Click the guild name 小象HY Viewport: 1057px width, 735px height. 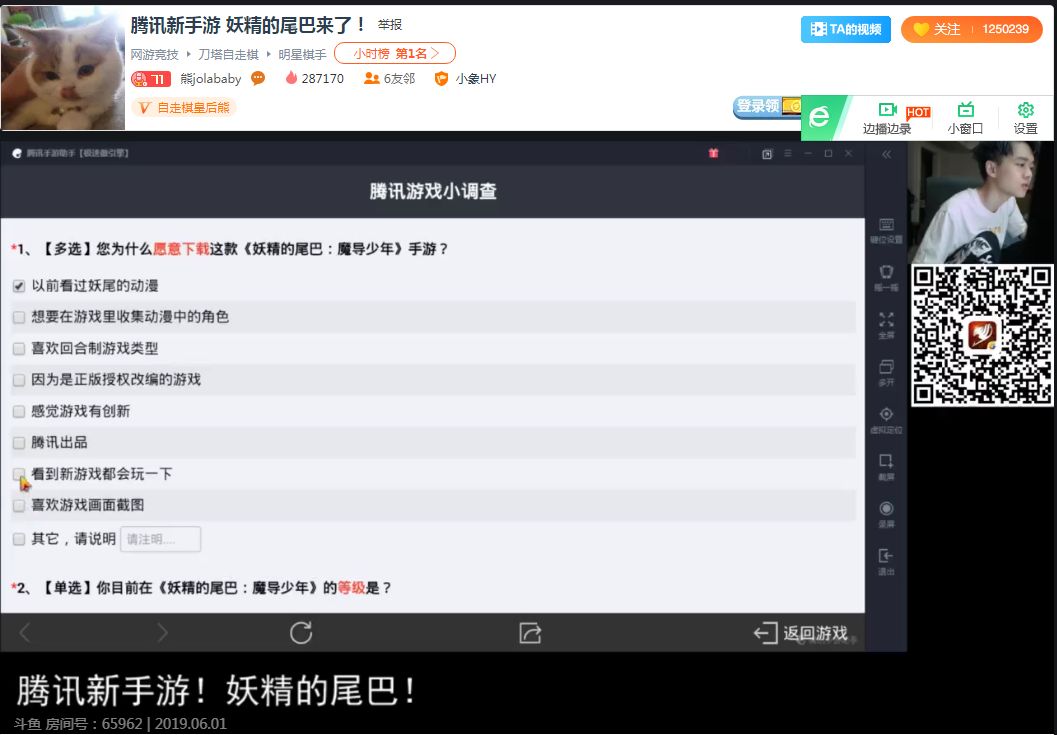coord(475,79)
